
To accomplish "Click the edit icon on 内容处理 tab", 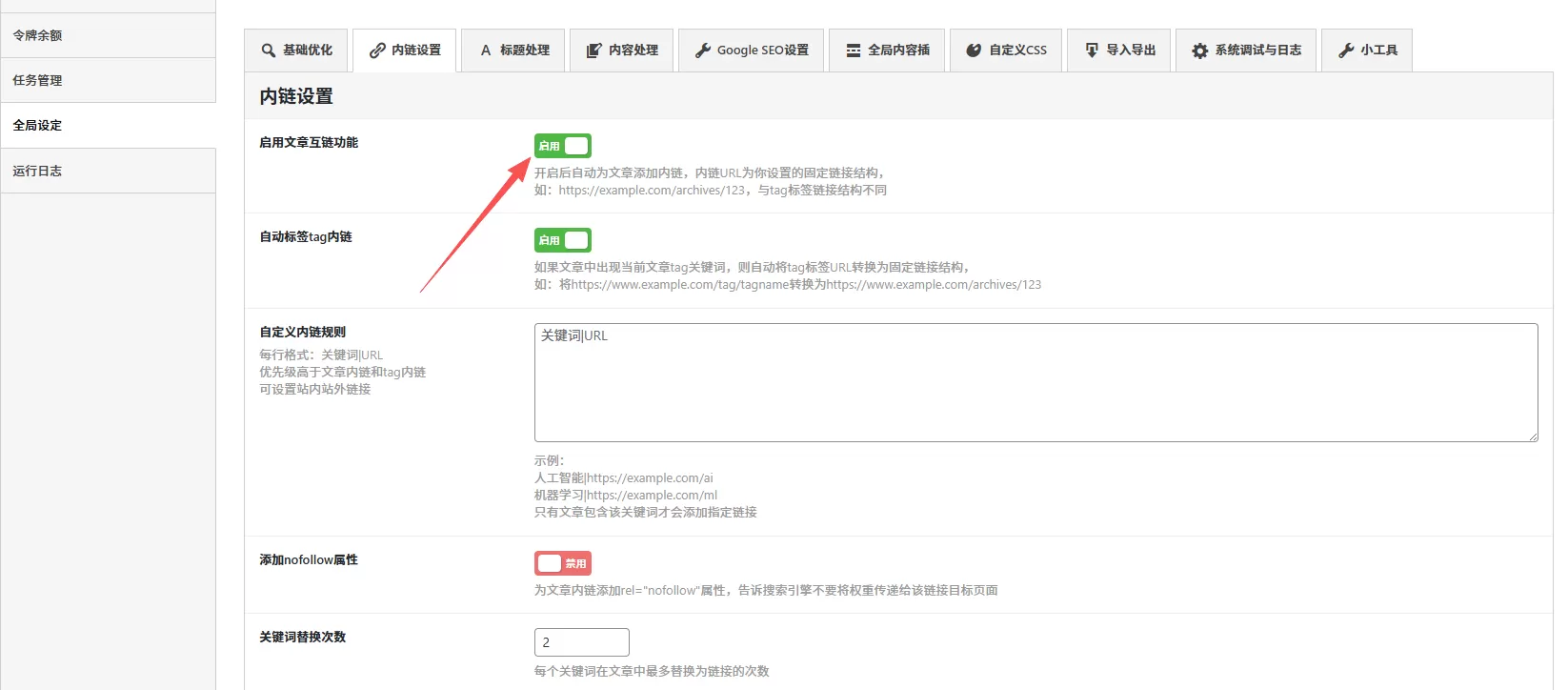I will click(594, 51).
